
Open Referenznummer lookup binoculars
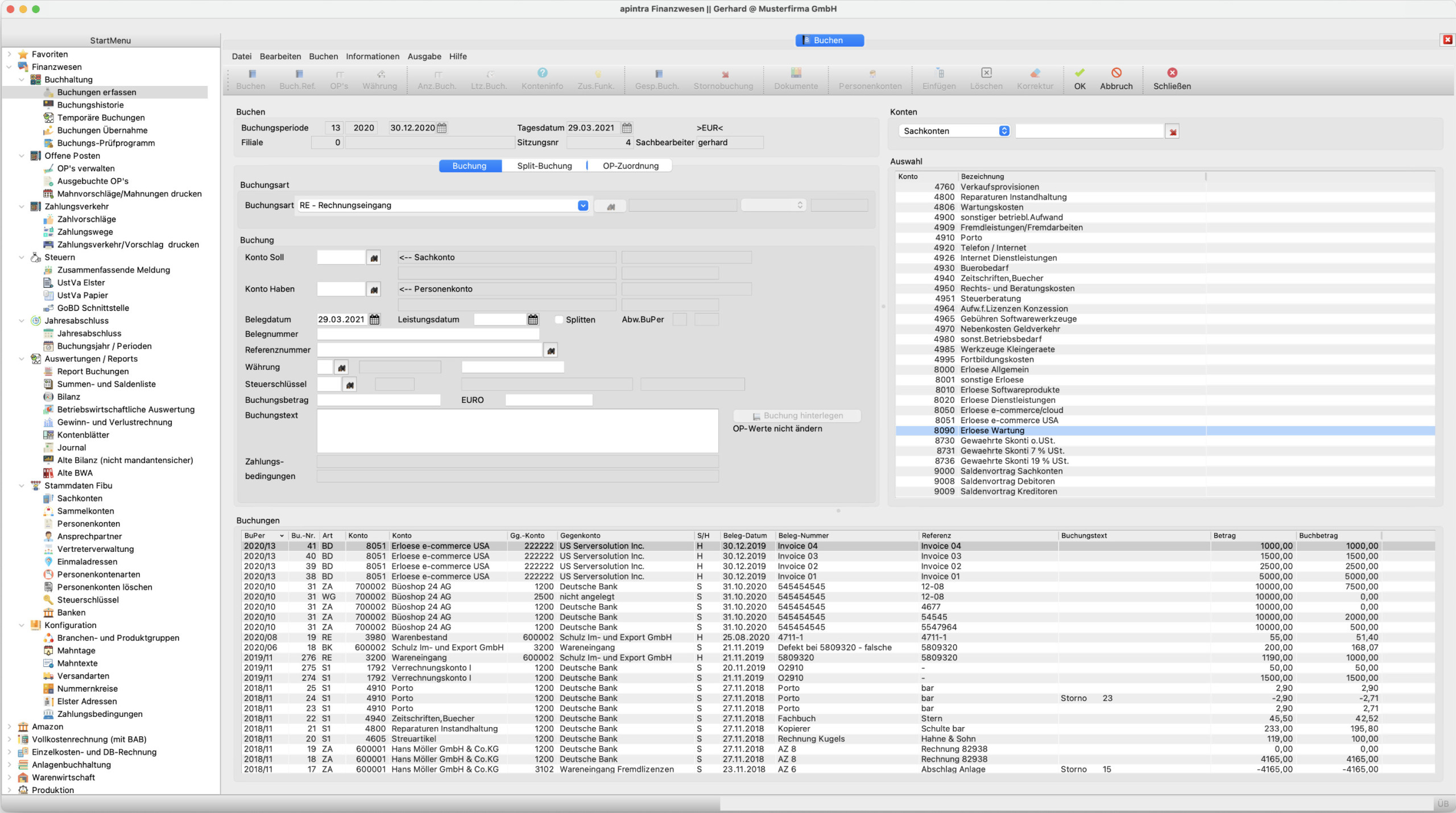point(551,351)
